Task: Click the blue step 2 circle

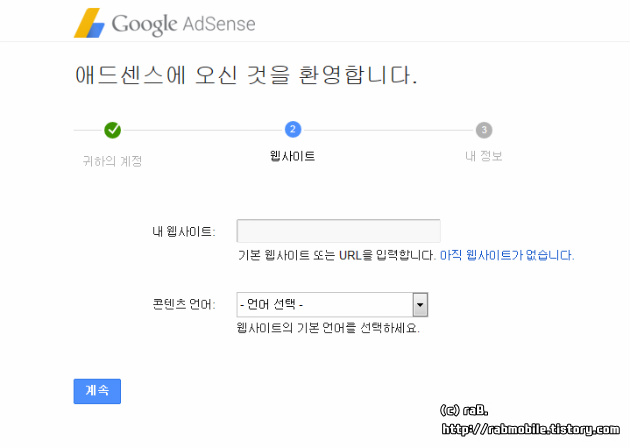Action: [293, 129]
